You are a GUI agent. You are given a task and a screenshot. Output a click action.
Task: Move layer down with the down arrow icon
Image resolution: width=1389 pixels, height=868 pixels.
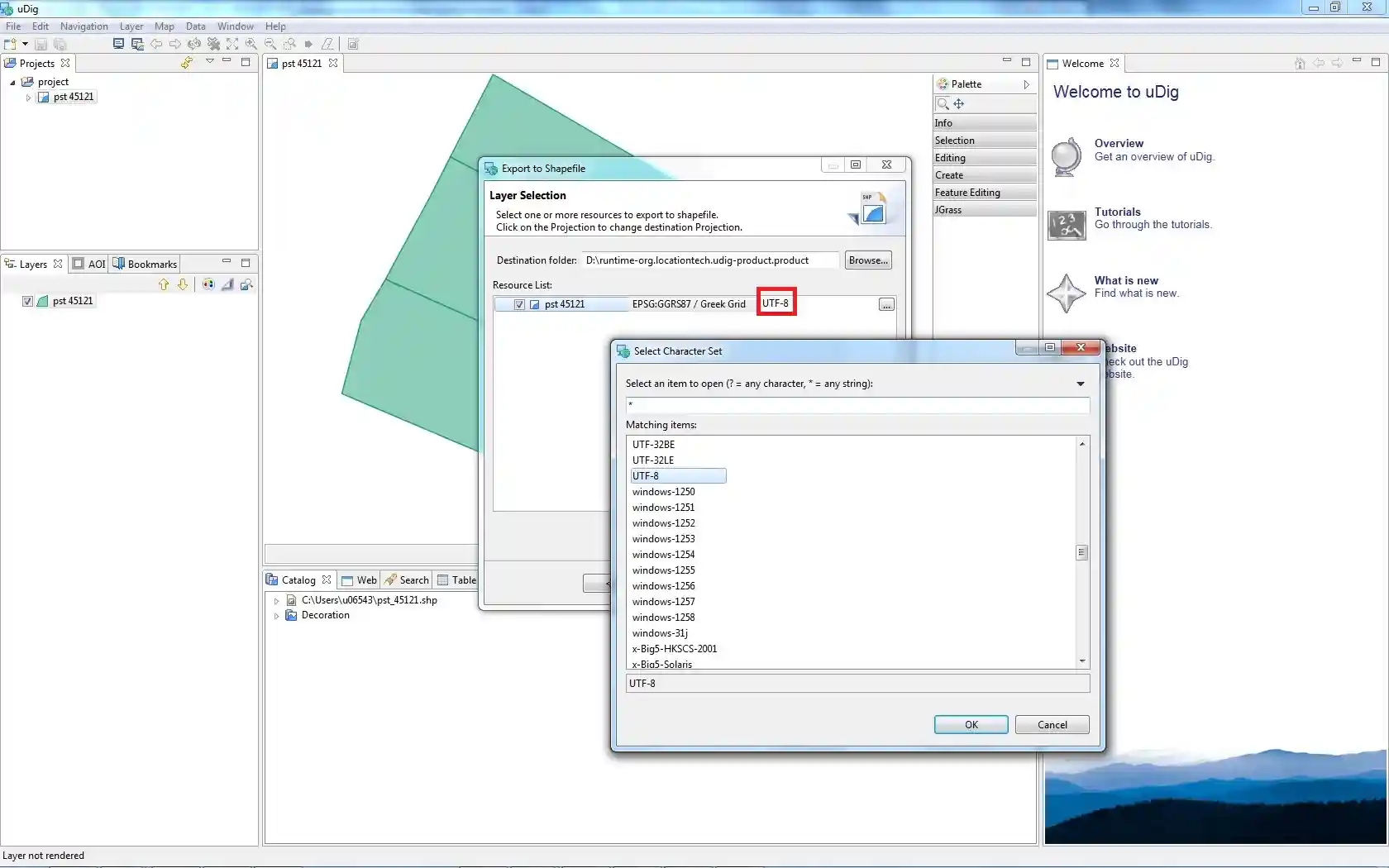coord(183,284)
